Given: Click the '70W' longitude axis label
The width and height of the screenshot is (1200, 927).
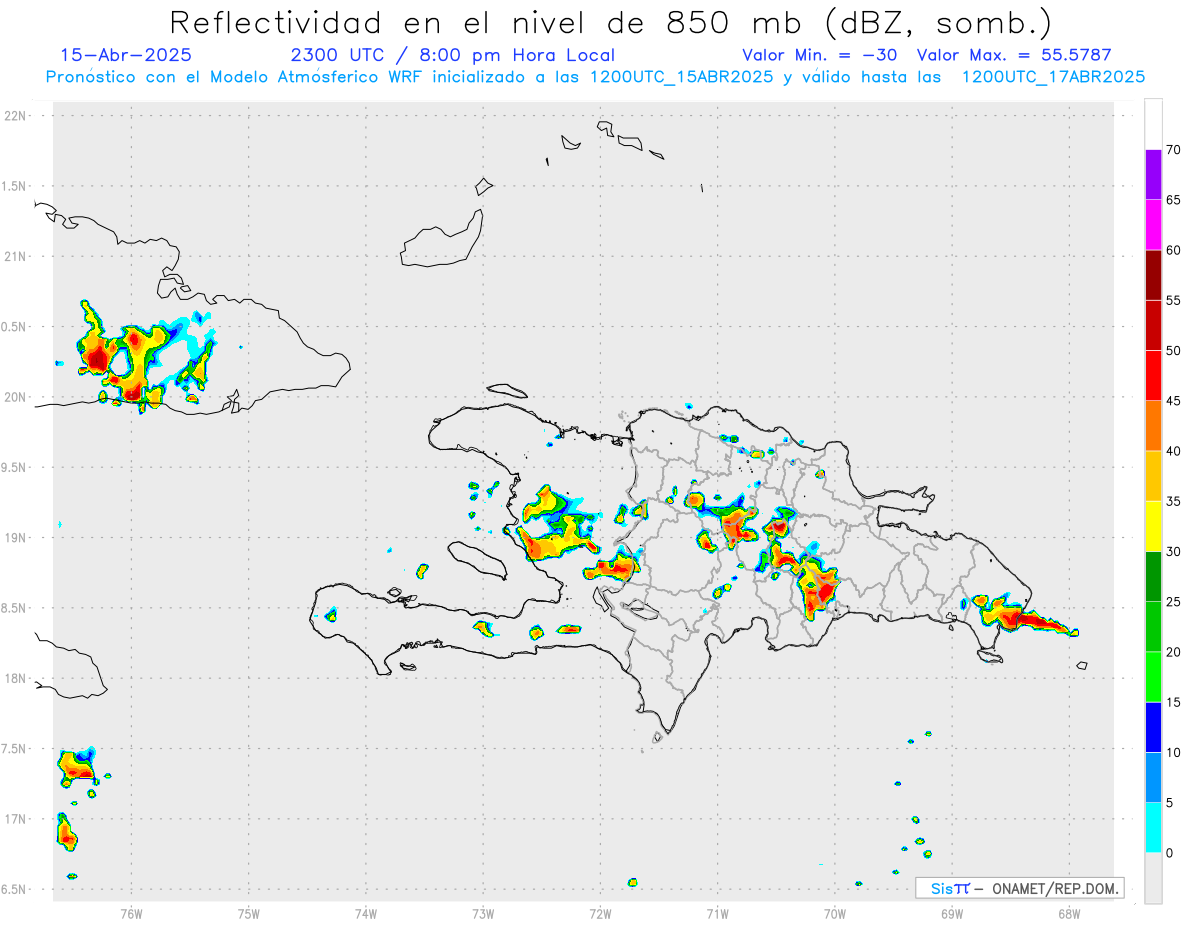Looking at the screenshot, I should coord(835,912).
